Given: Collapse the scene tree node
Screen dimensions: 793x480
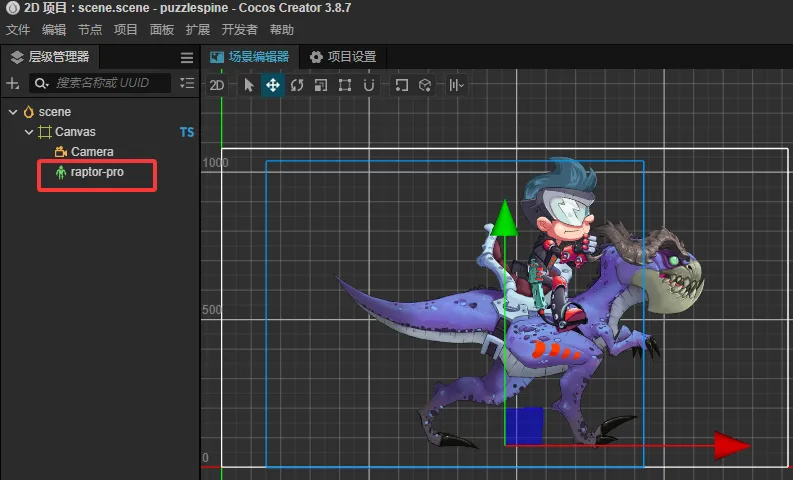Looking at the screenshot, I should pyautogui.click(x=13, y=112).
